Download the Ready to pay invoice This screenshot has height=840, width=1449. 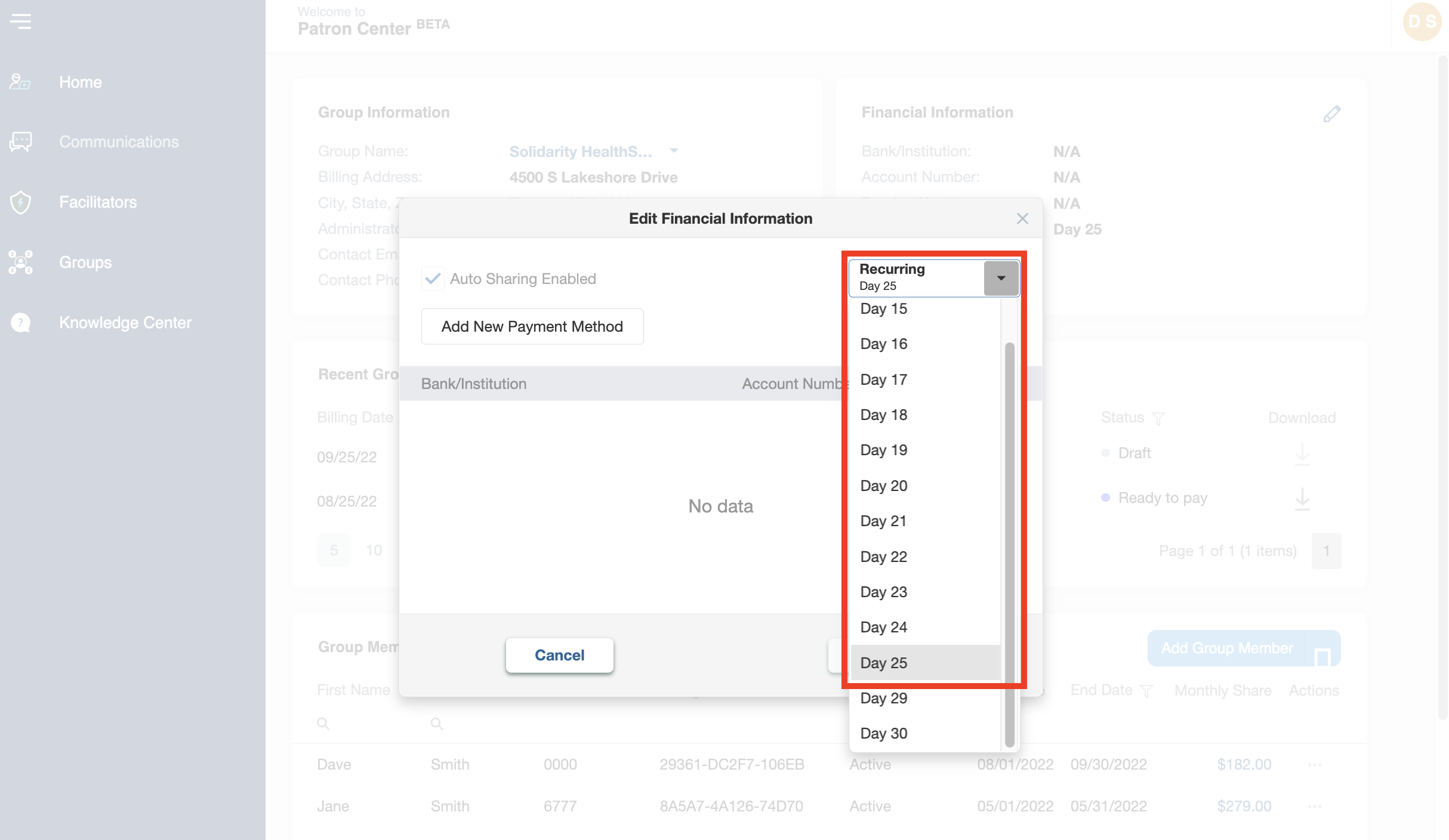click(x=1302, y=498)
